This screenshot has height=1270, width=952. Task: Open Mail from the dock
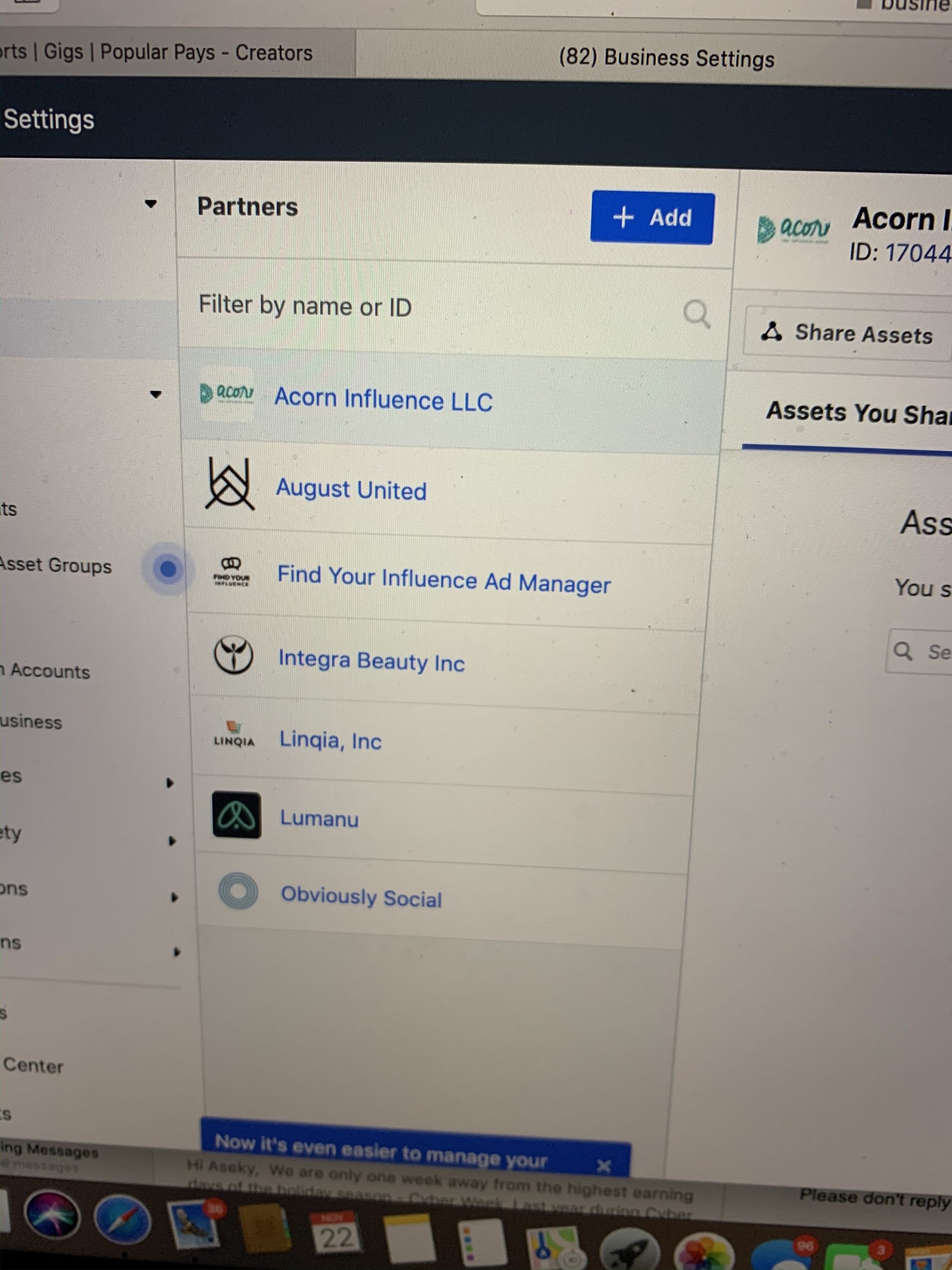click(195, 1225)
